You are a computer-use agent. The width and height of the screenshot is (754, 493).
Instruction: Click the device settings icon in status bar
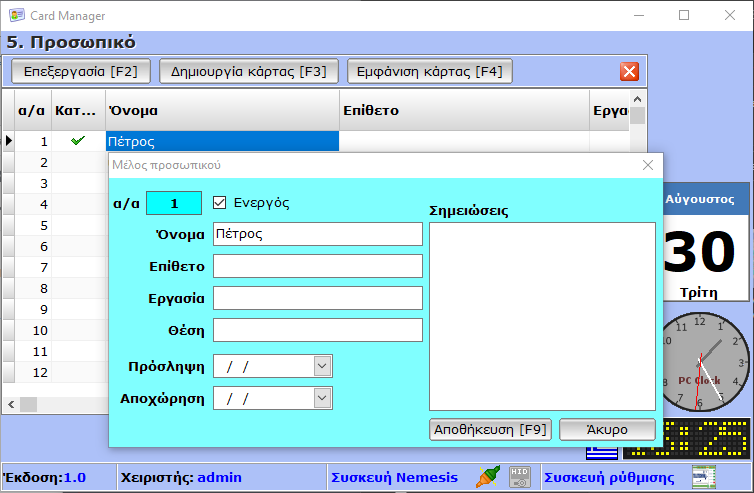click(704, 477)
